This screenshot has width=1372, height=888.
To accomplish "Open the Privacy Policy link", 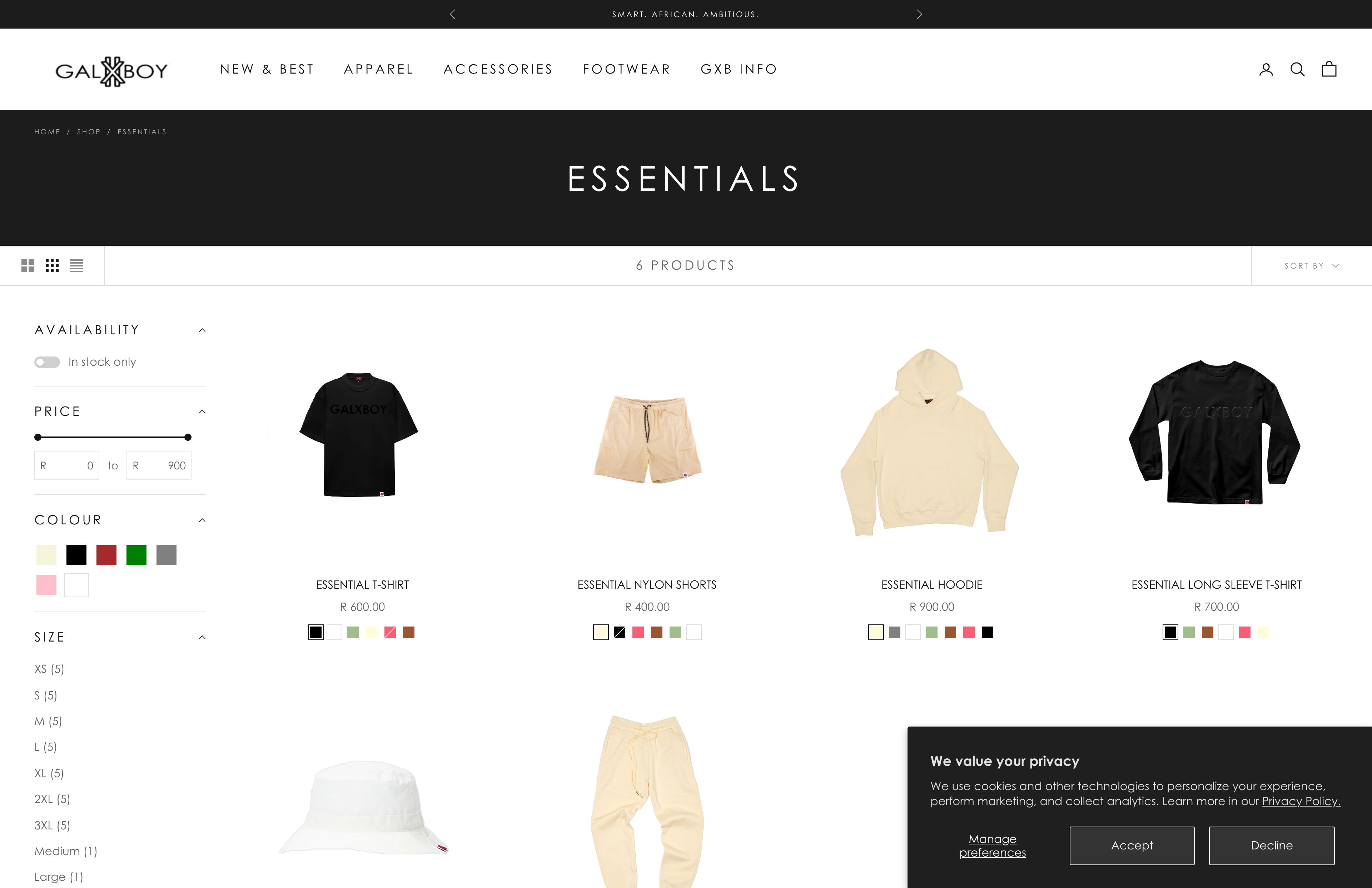I will tap(1301, 801).
